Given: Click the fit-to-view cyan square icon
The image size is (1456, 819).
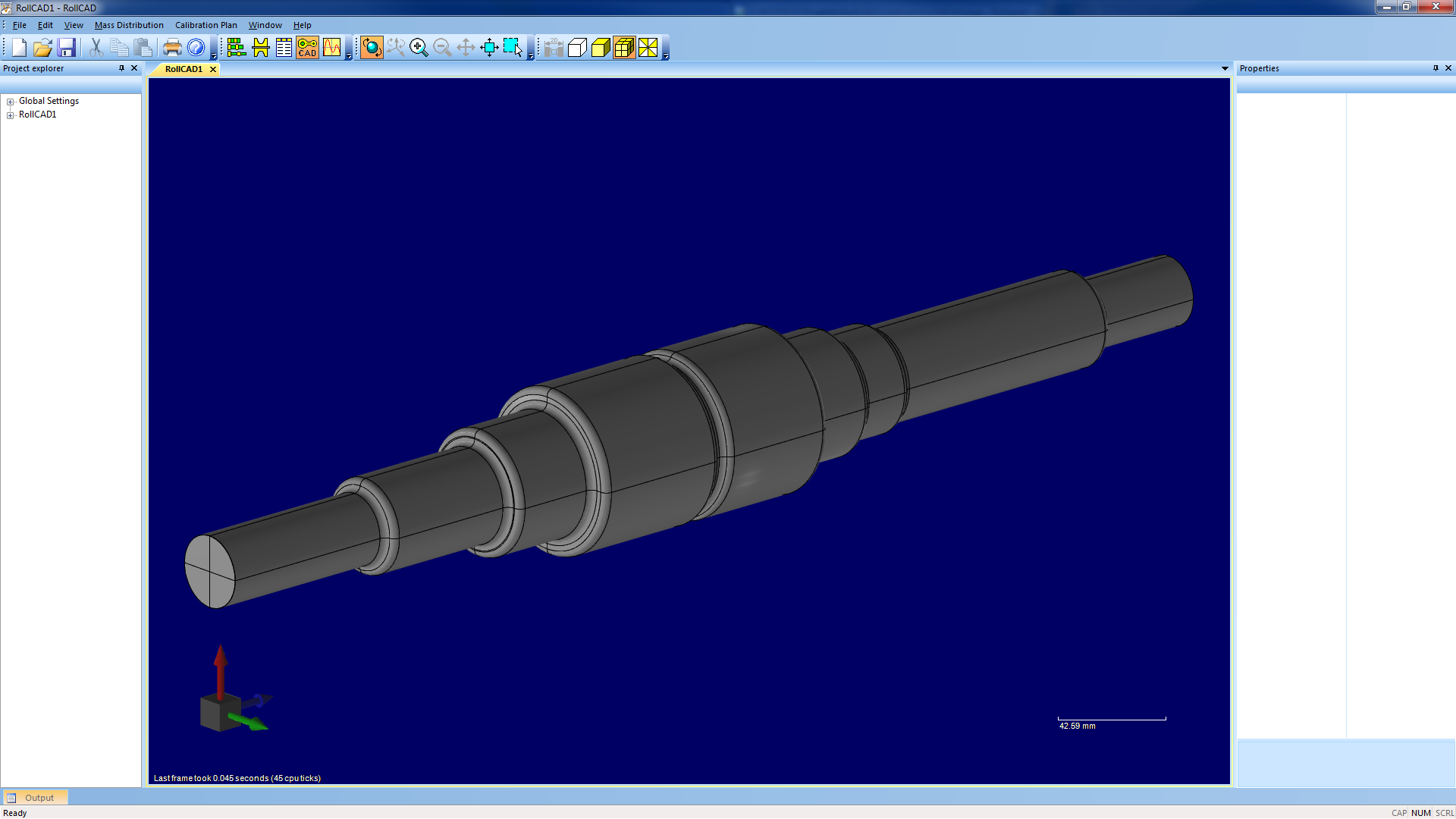Looking at the screenshot, I should [489, 48].
